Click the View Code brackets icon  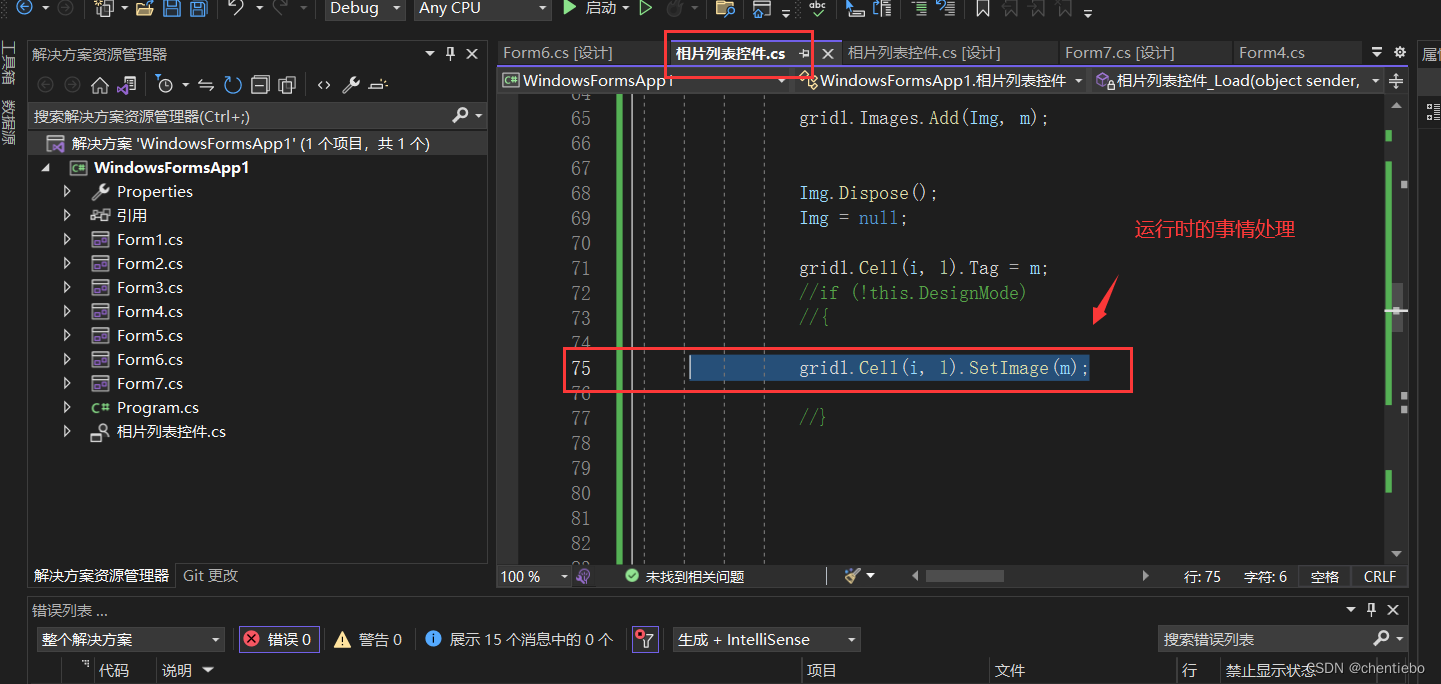324,85
